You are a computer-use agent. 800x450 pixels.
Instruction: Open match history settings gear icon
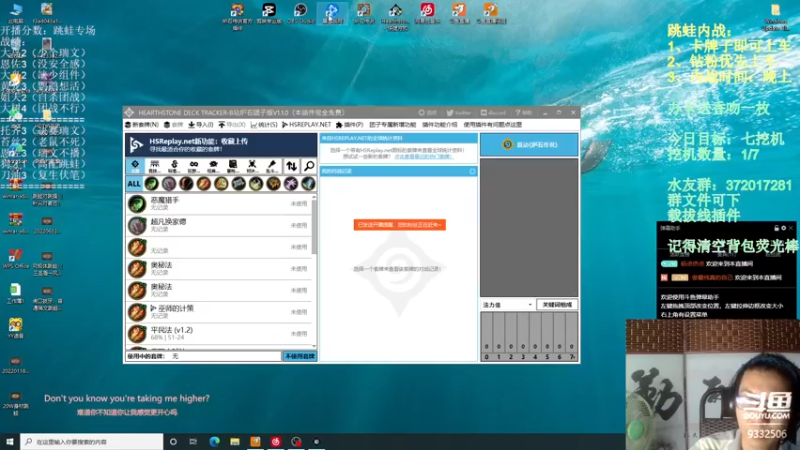pos(472,171)
